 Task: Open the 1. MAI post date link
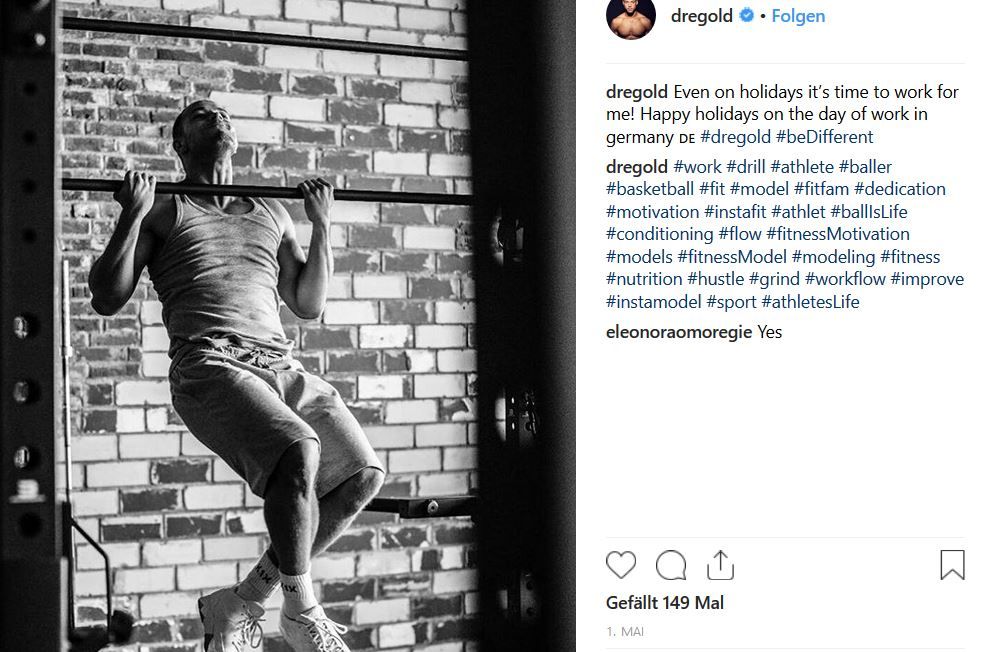[x=624, y=631]
